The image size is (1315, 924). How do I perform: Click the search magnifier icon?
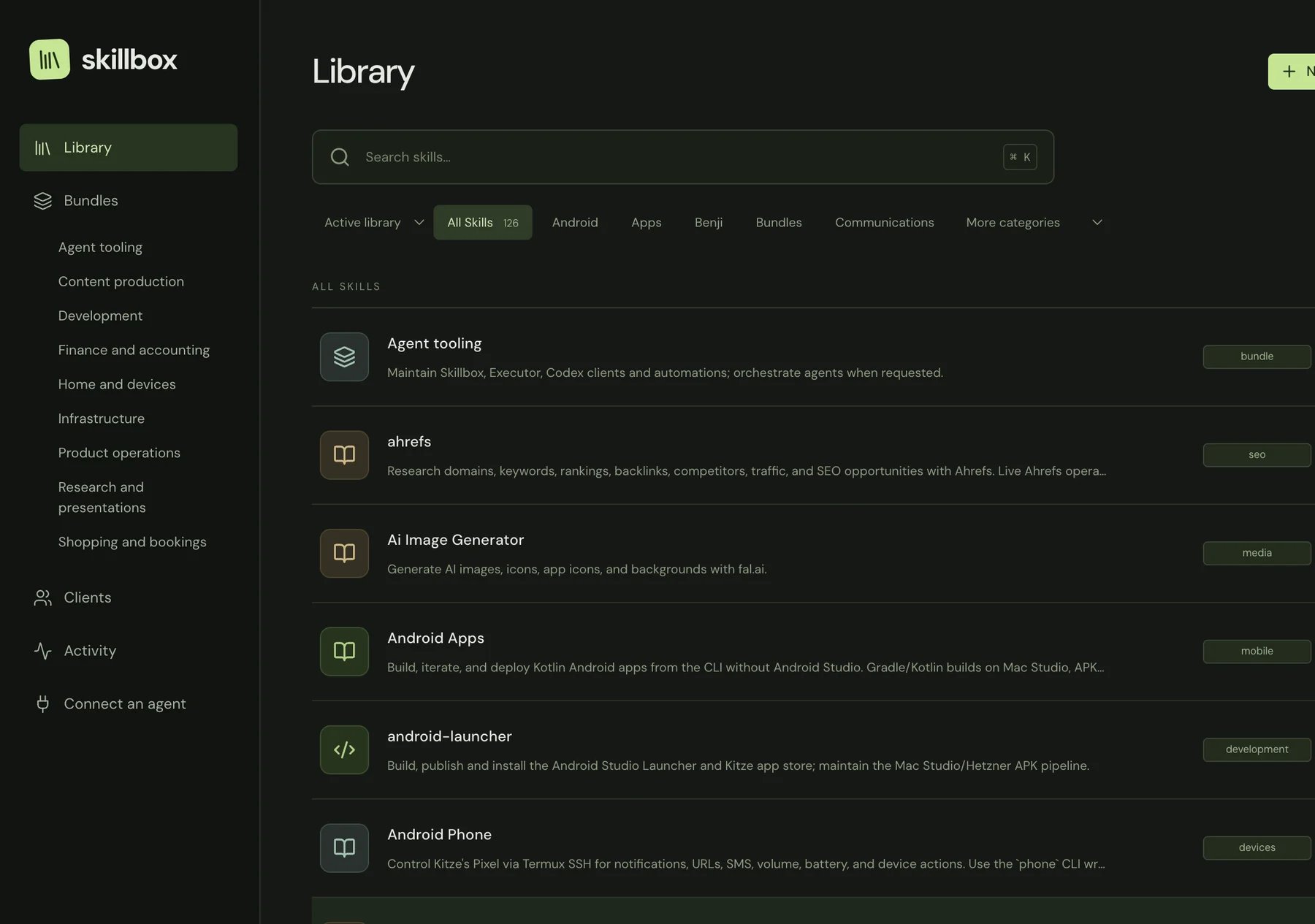(340, 157)
